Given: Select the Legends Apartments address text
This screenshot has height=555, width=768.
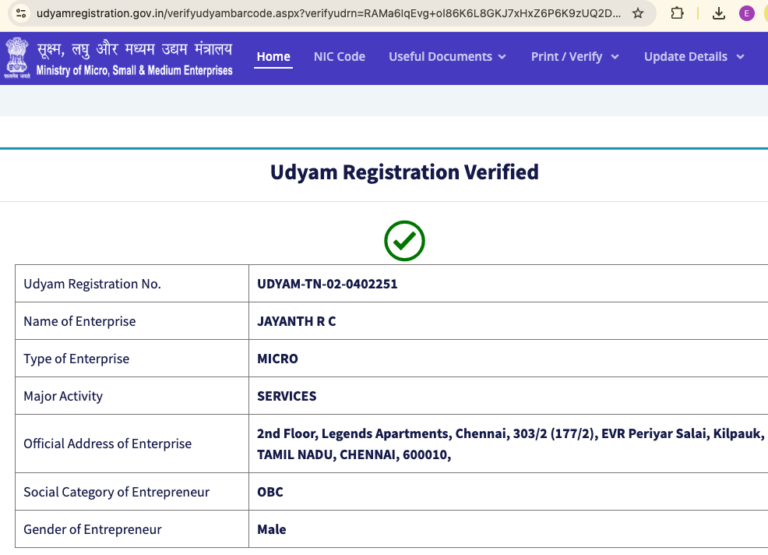Looking at the screenshot, I should [510, 444].
